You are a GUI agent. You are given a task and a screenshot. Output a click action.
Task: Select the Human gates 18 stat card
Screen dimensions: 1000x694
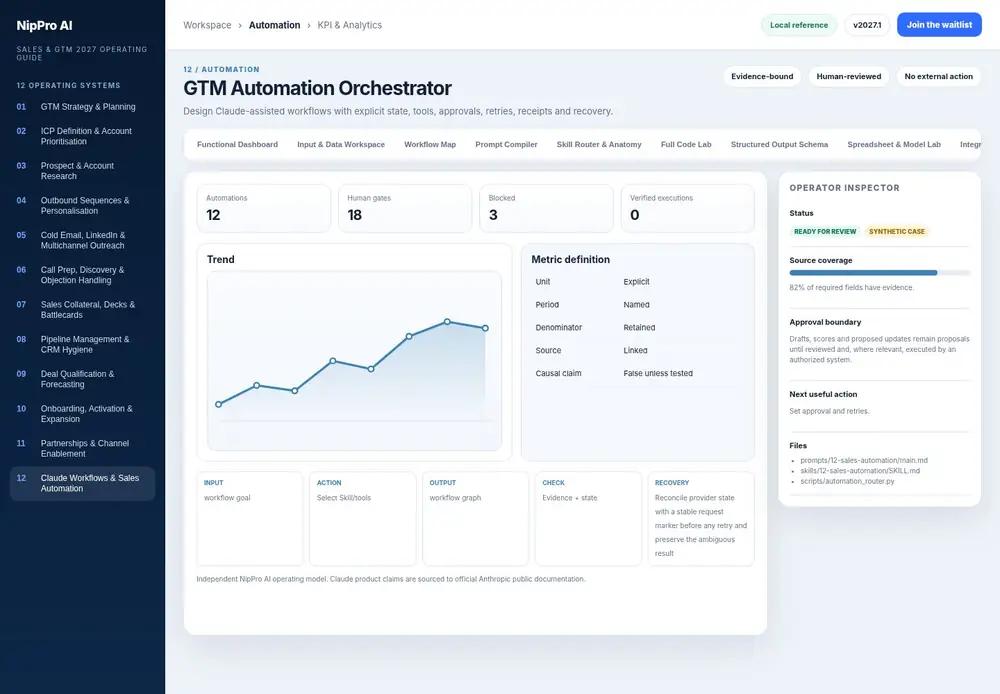point(405,209)
